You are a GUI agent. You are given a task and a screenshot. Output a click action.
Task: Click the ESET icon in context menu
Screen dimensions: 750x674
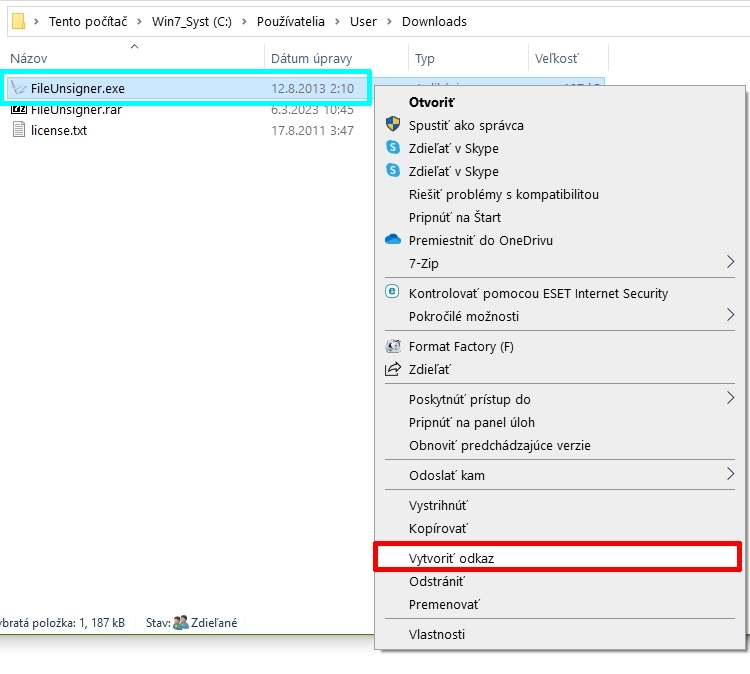point(393,293)
